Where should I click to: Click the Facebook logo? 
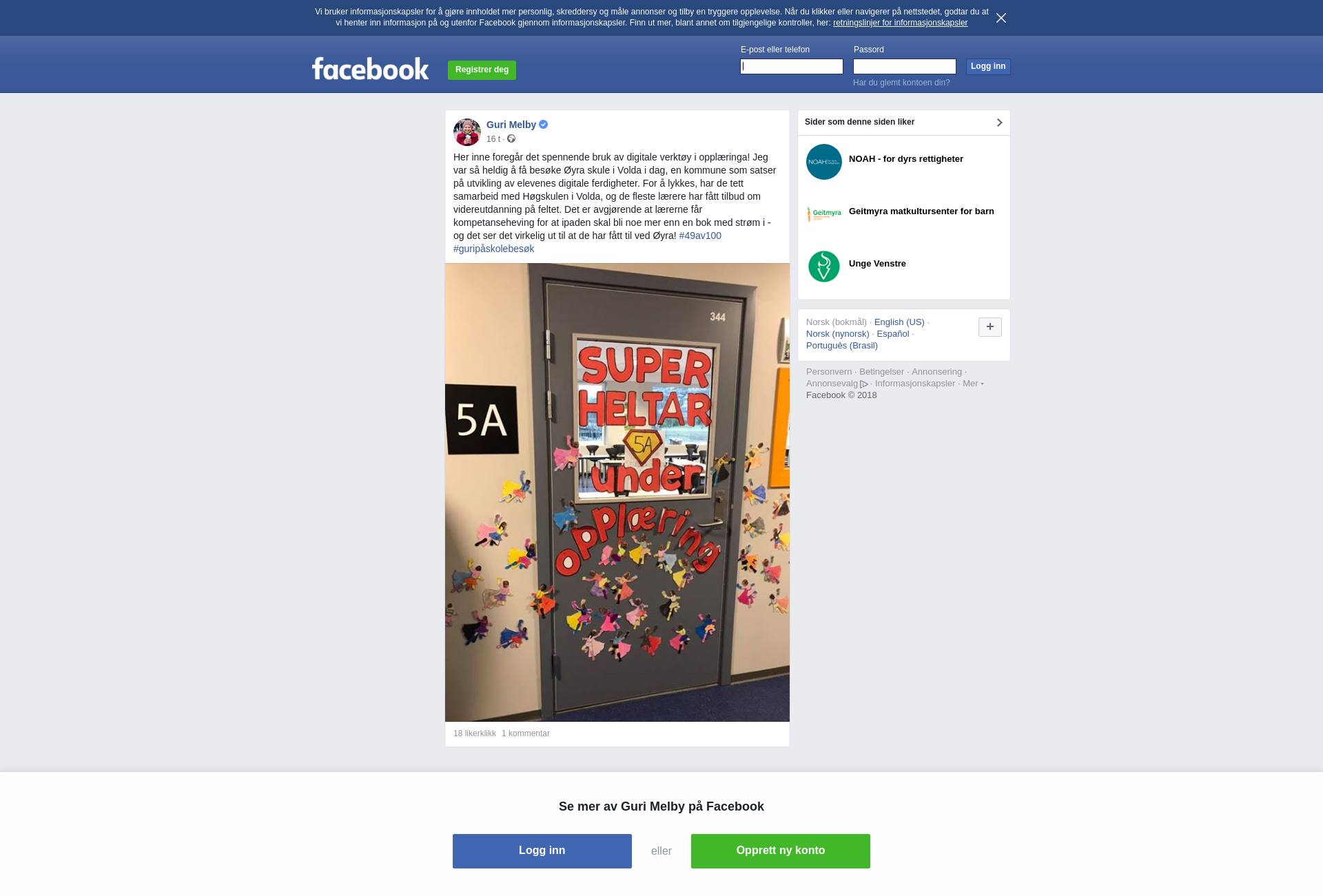pos(370,69)
